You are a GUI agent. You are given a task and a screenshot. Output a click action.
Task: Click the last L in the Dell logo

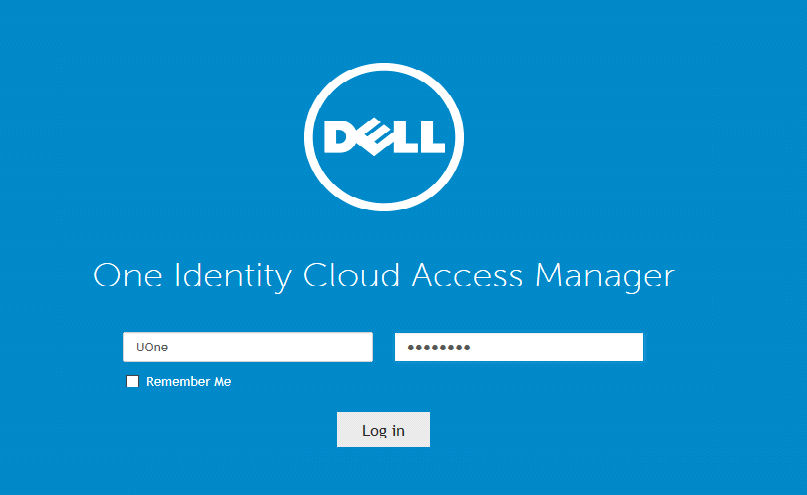click(x=431, y=137)
